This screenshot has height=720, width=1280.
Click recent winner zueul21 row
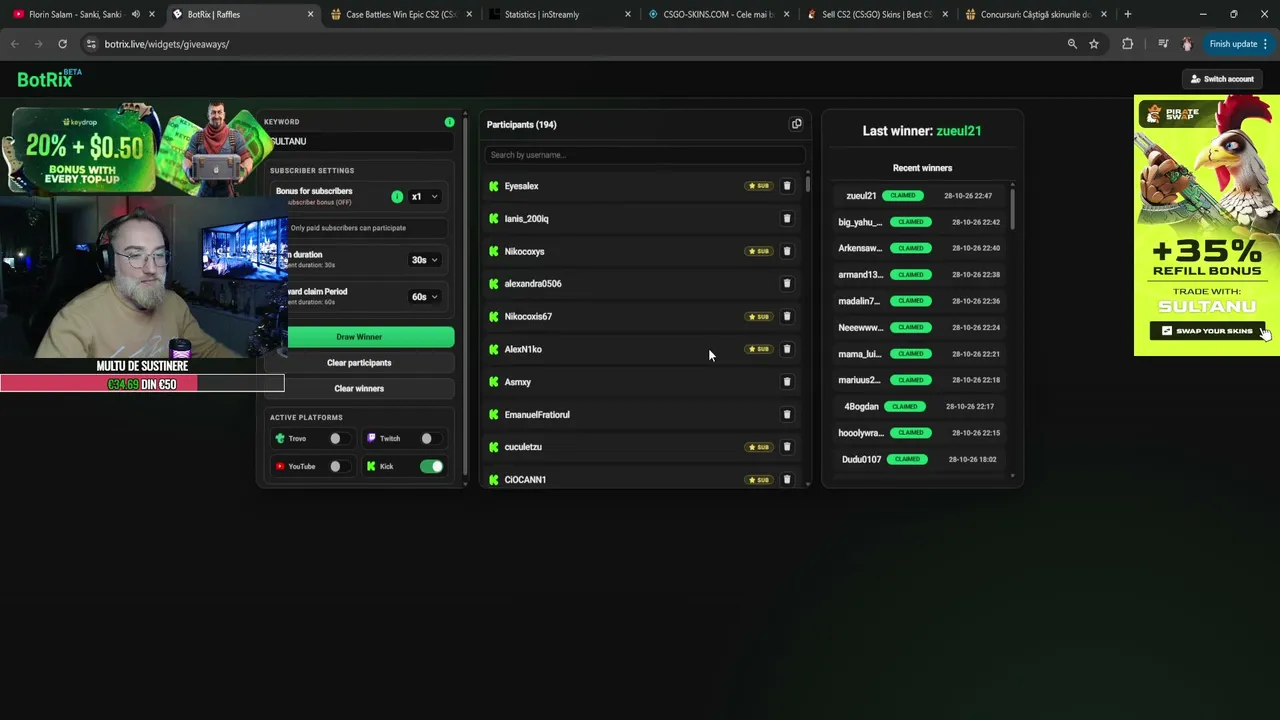click(920, 196)
